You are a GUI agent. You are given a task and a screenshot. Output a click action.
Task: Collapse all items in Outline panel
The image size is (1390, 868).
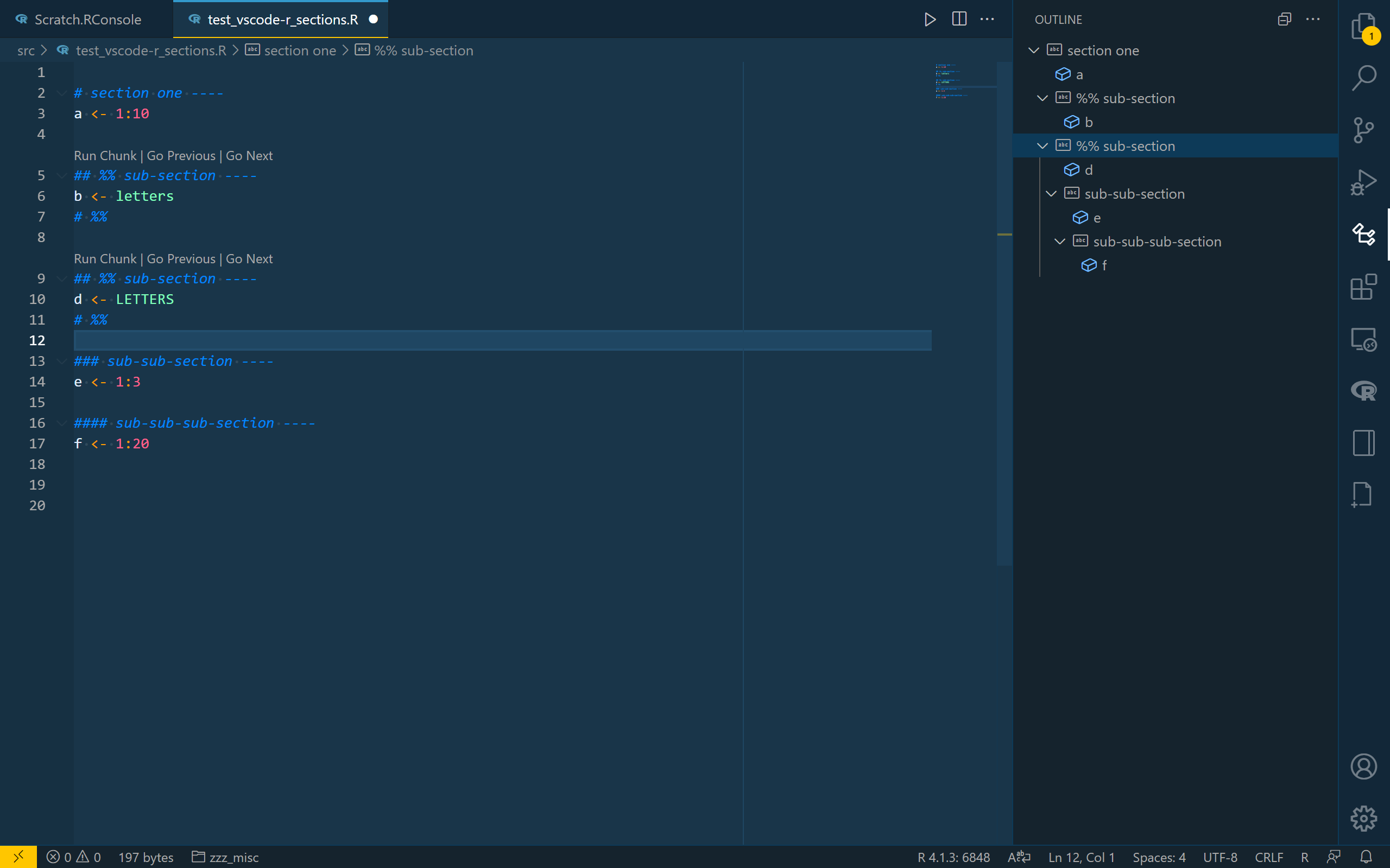tap(1284, 20)
